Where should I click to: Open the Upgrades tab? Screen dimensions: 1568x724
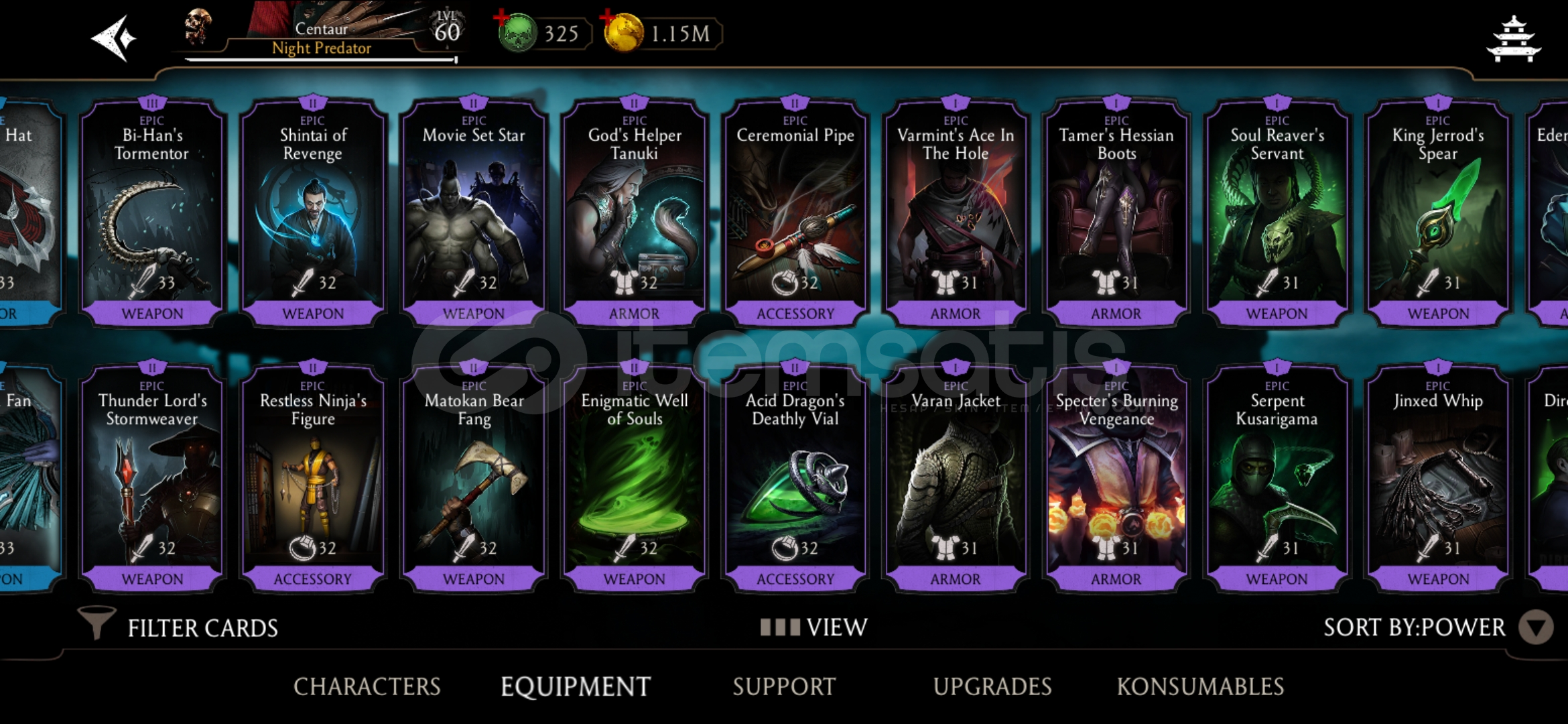[x=992, y=686]
